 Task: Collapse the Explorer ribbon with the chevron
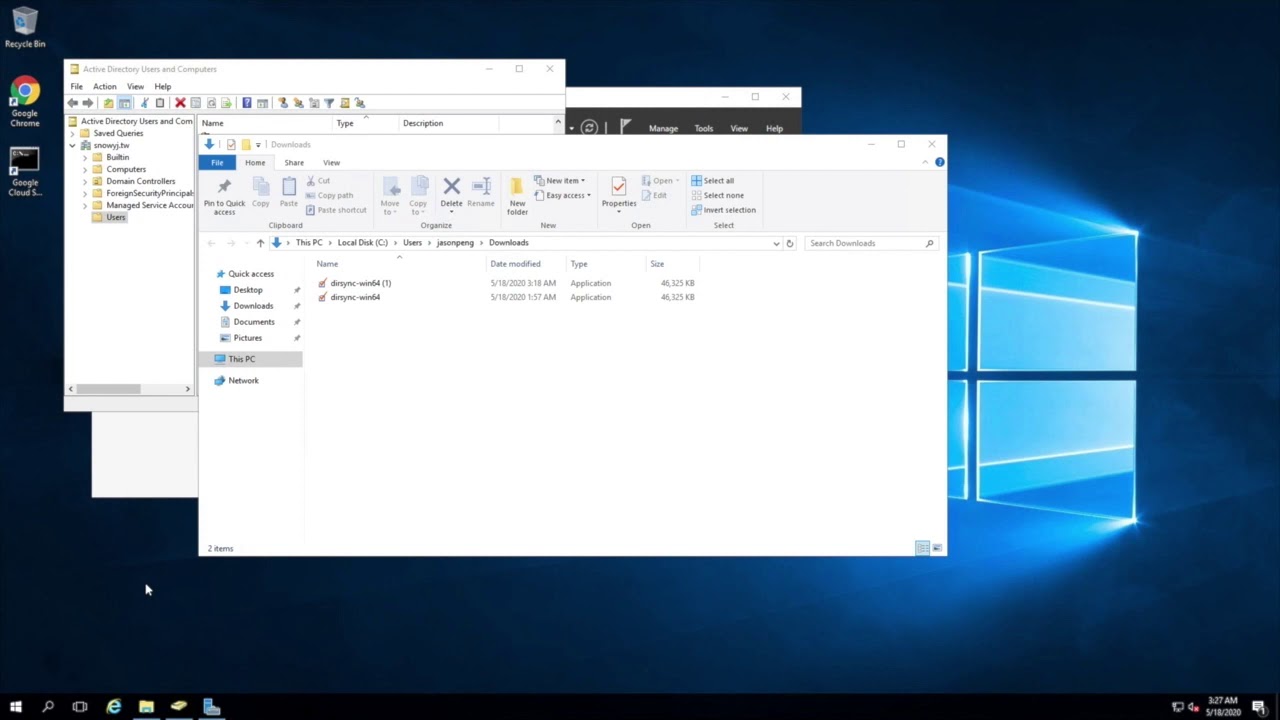pos(927,162)
